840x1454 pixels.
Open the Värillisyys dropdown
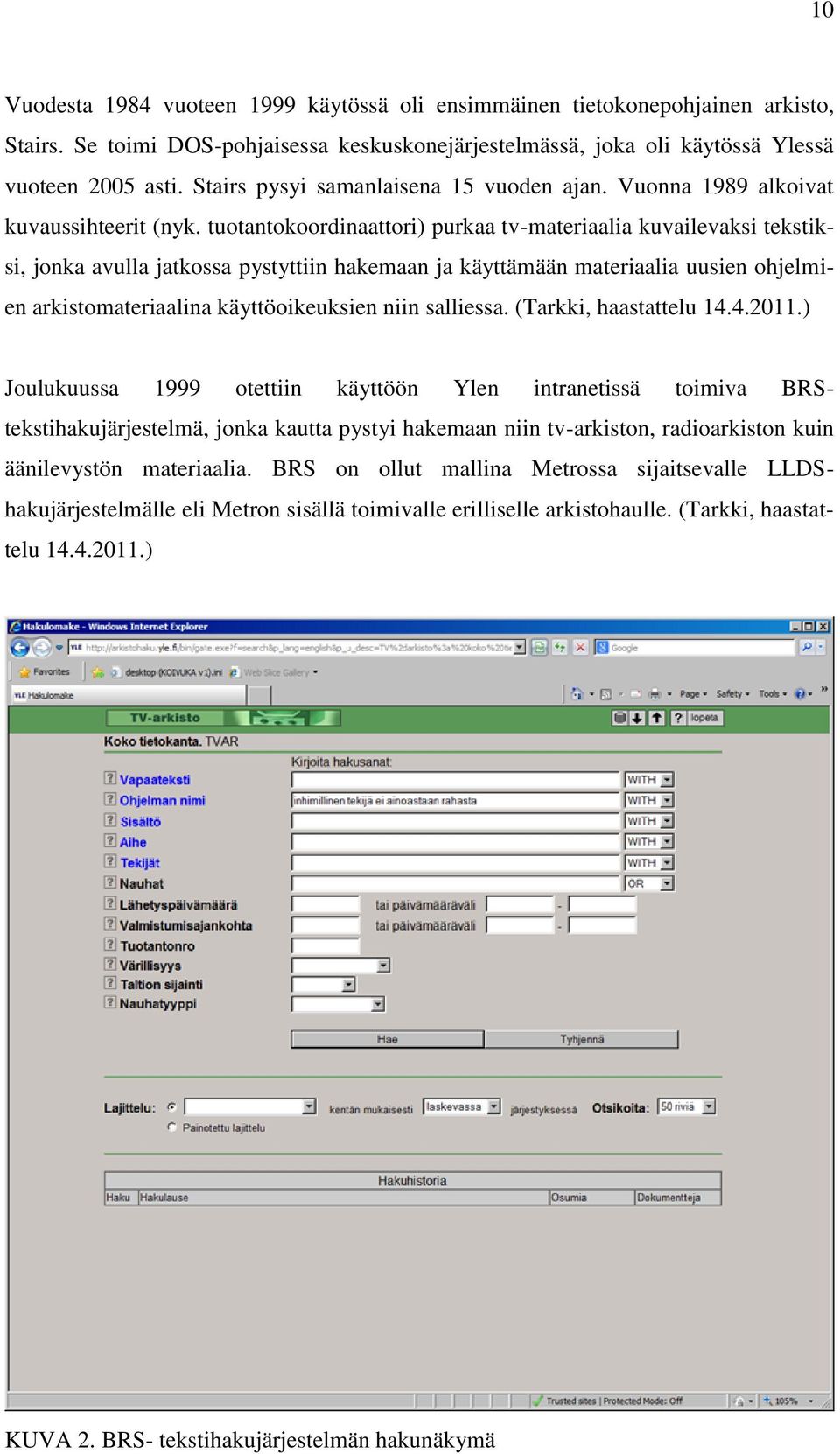point(340,966)
